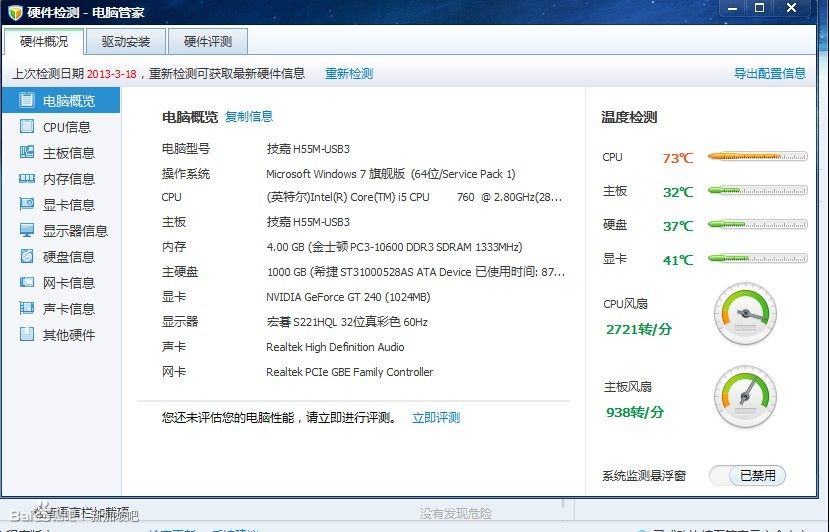Click the 重新检测 link
Viewport: 830px width, 532px height.
click(x=349, y=74)
